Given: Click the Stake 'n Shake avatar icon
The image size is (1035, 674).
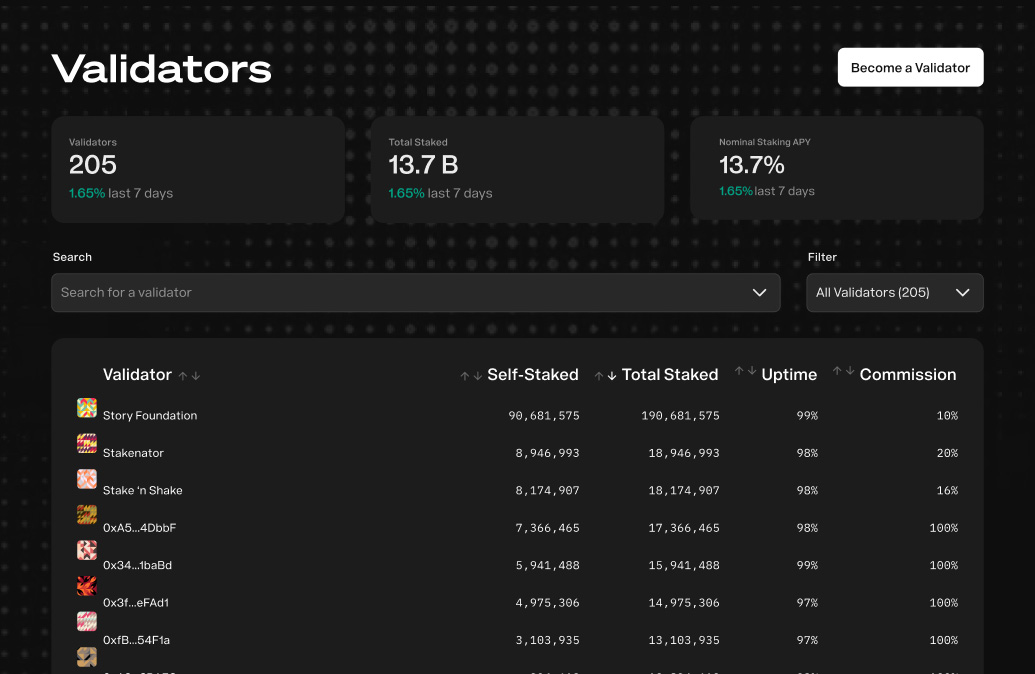Looking at the screenshot, I should tap(87, 479).
